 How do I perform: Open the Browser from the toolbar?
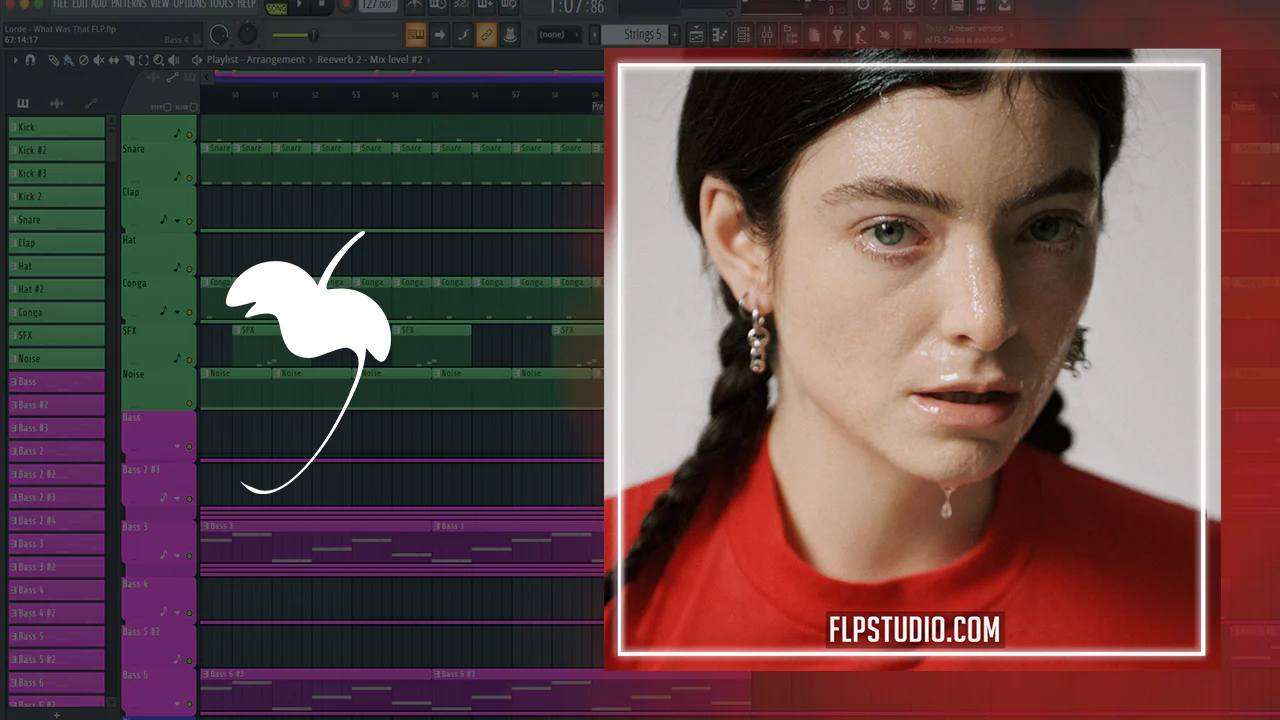pyautogui.click(x=790, y=35)
